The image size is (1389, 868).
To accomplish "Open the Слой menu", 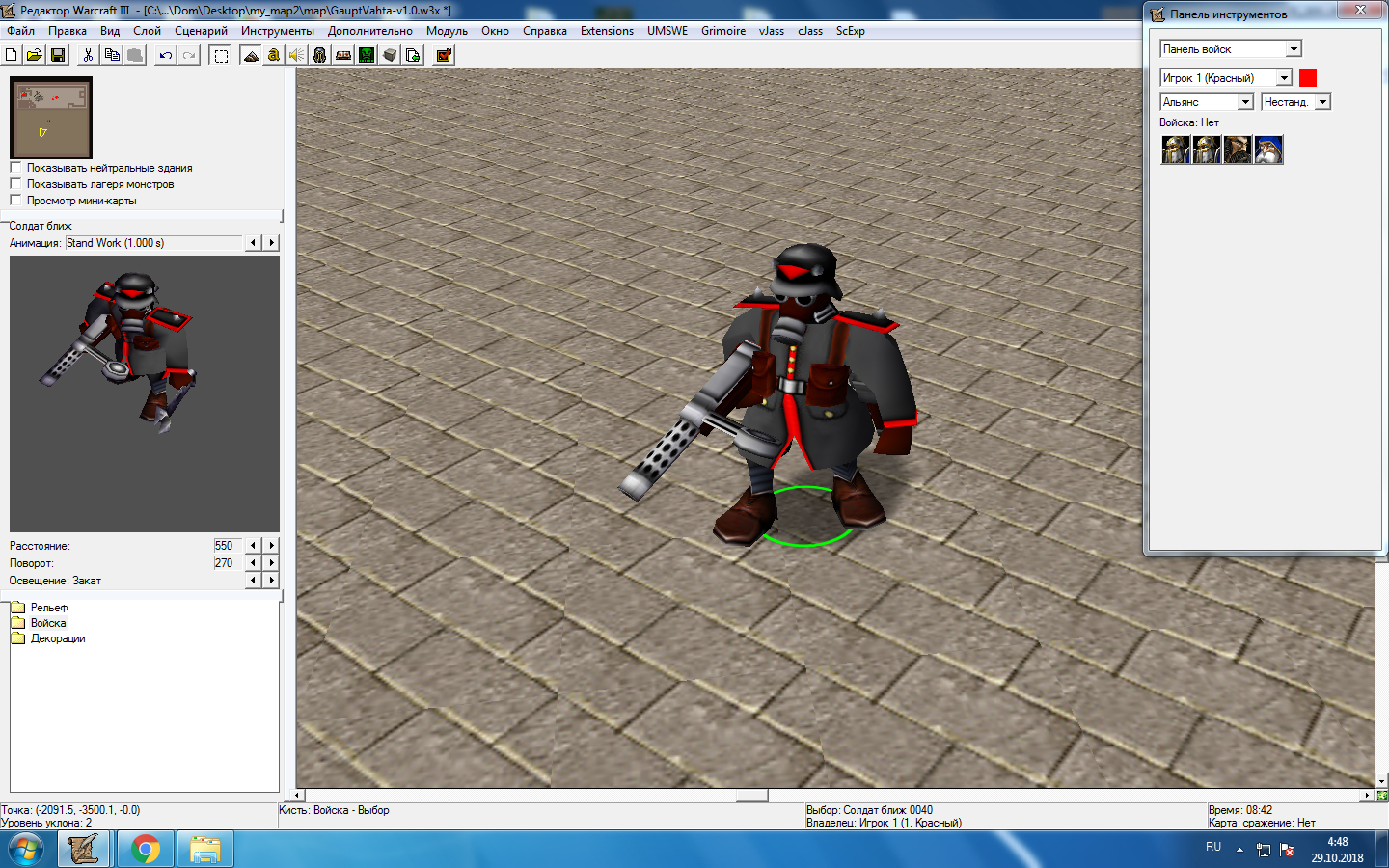I will pyautogui.click(x=147, y=31).
